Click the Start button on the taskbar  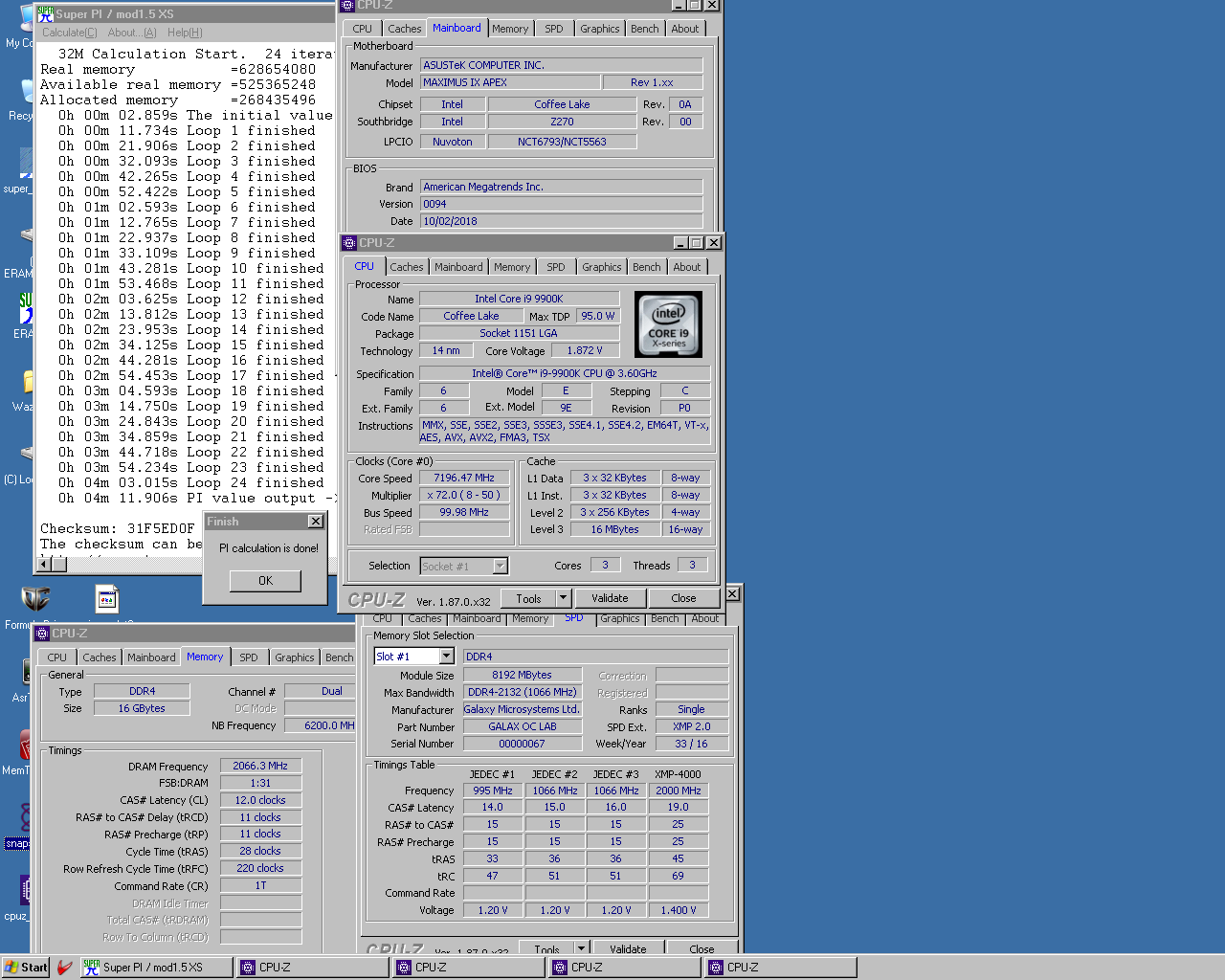coord(26,968)
